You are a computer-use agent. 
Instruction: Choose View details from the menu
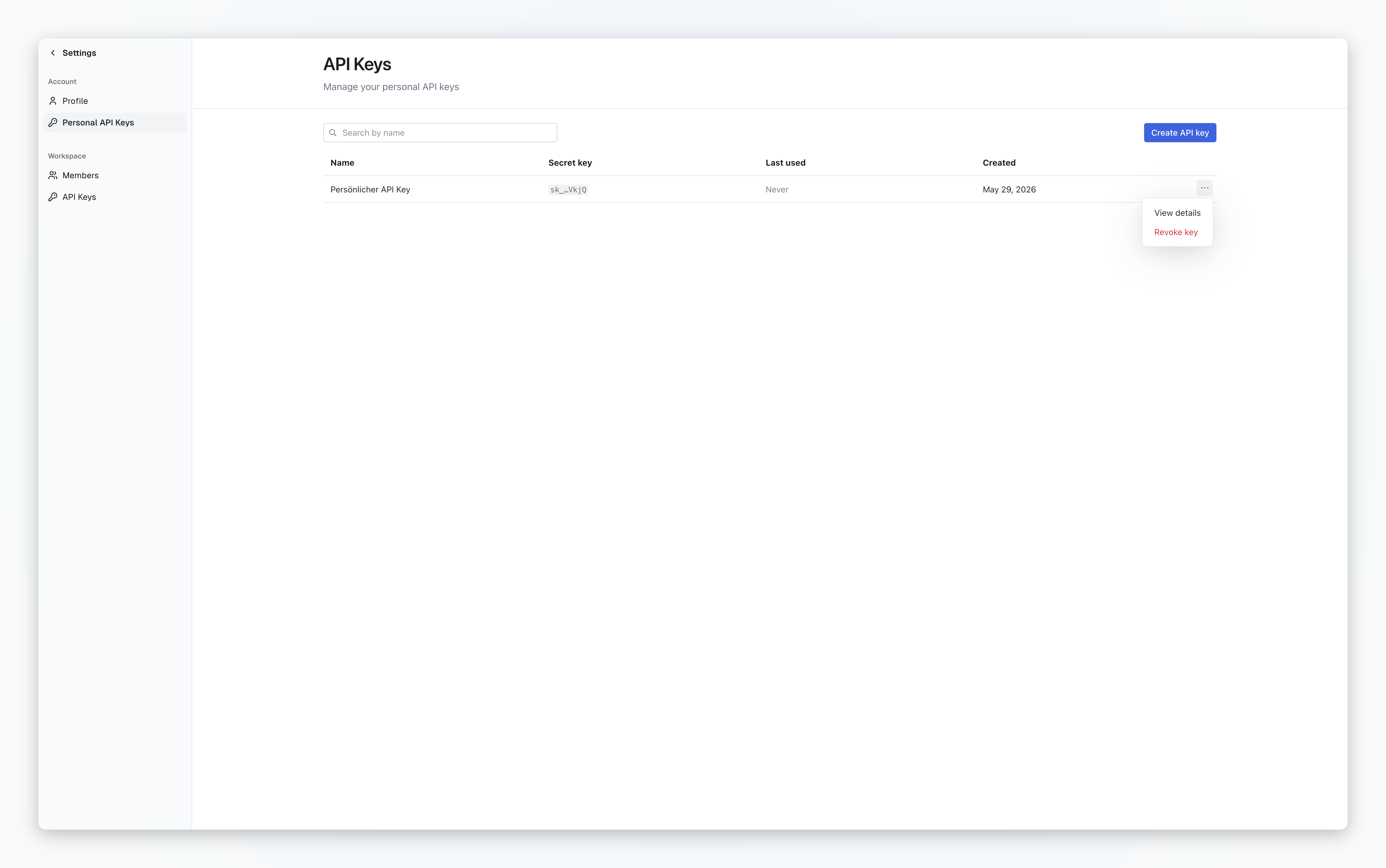point(1177,213)
